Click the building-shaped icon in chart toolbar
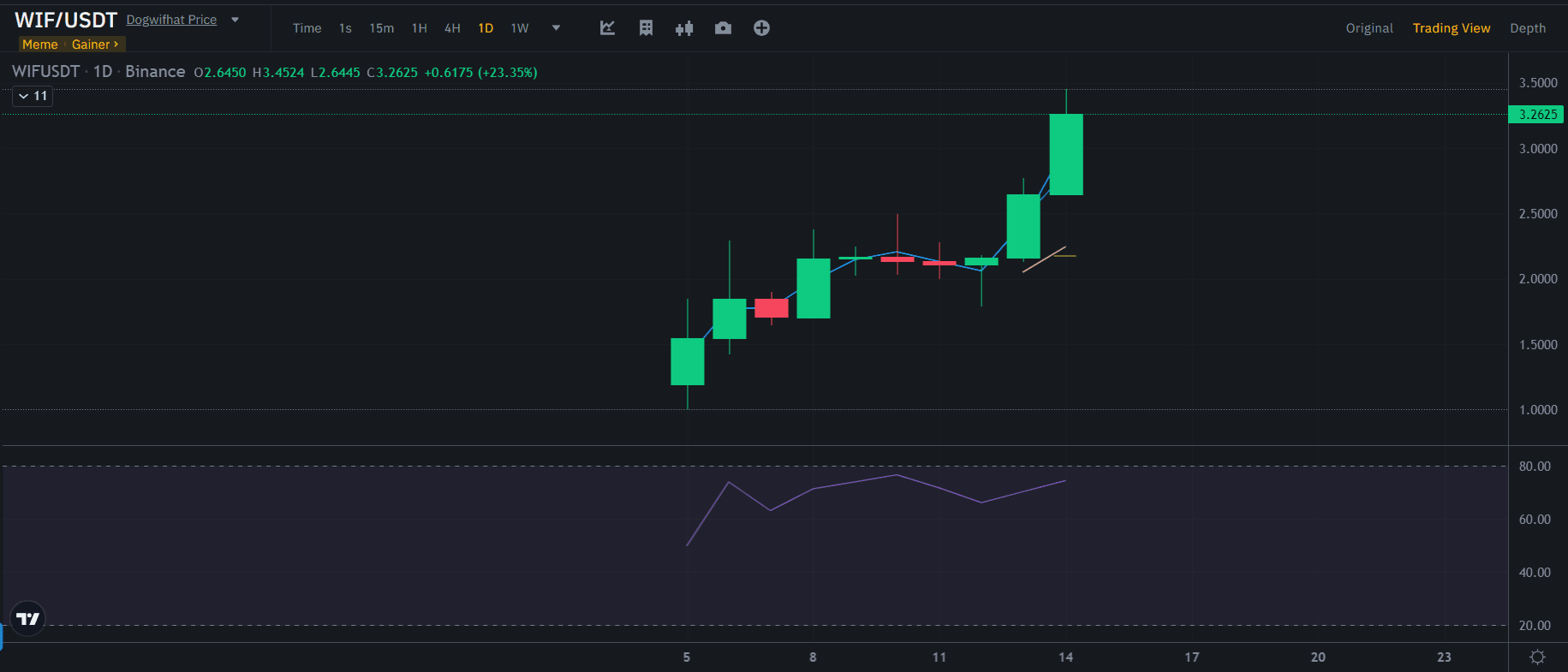This screenshot has width=1568, height=672. coord(646,28)
